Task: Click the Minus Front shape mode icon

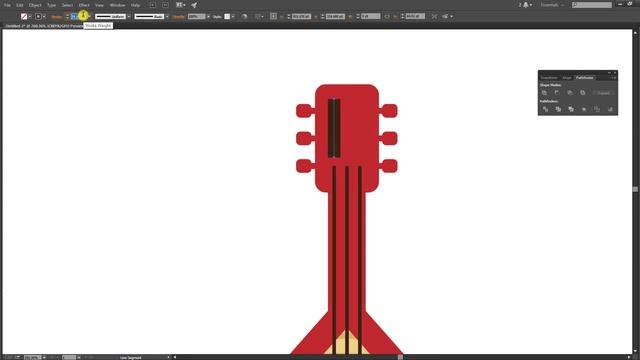Action: coord(557,93)
